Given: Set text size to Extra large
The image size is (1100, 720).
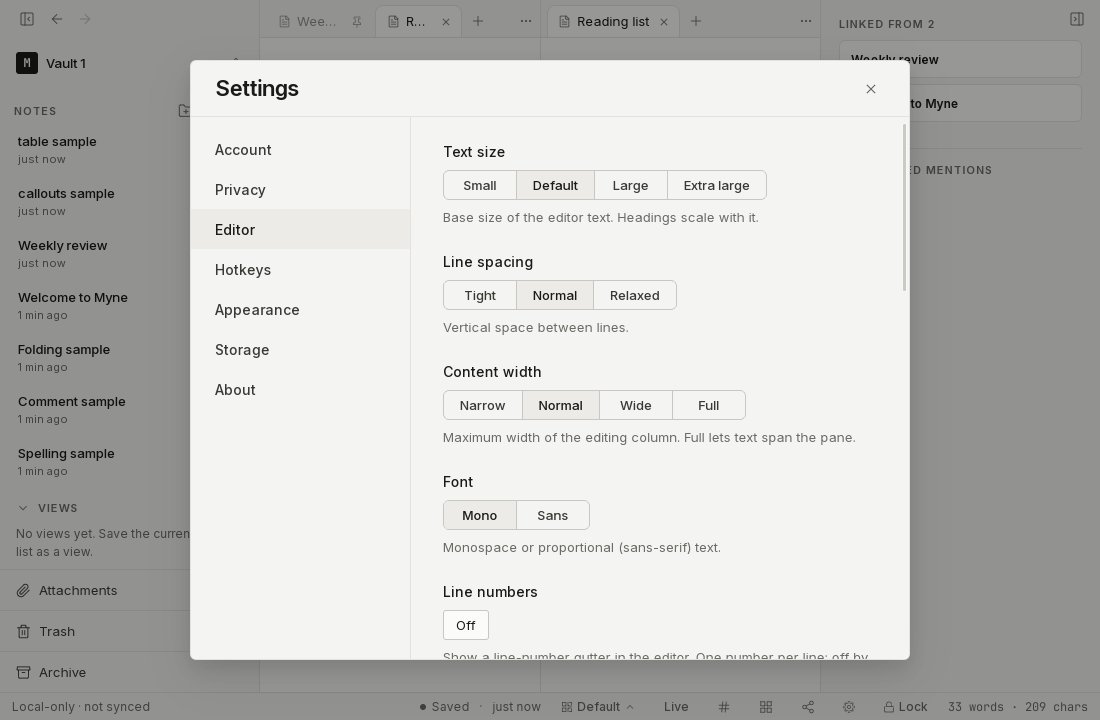Looking at the screenshot, I should click(x=716, y=185).
